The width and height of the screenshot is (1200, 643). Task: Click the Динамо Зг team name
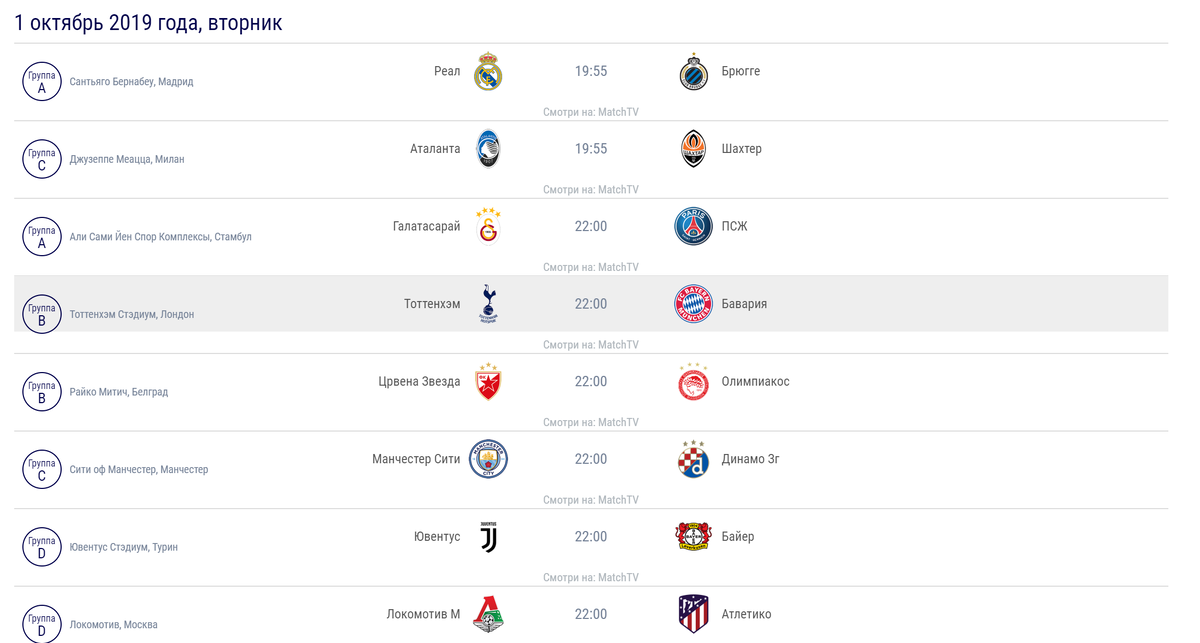pyautogui.click(x=750, y=459)
